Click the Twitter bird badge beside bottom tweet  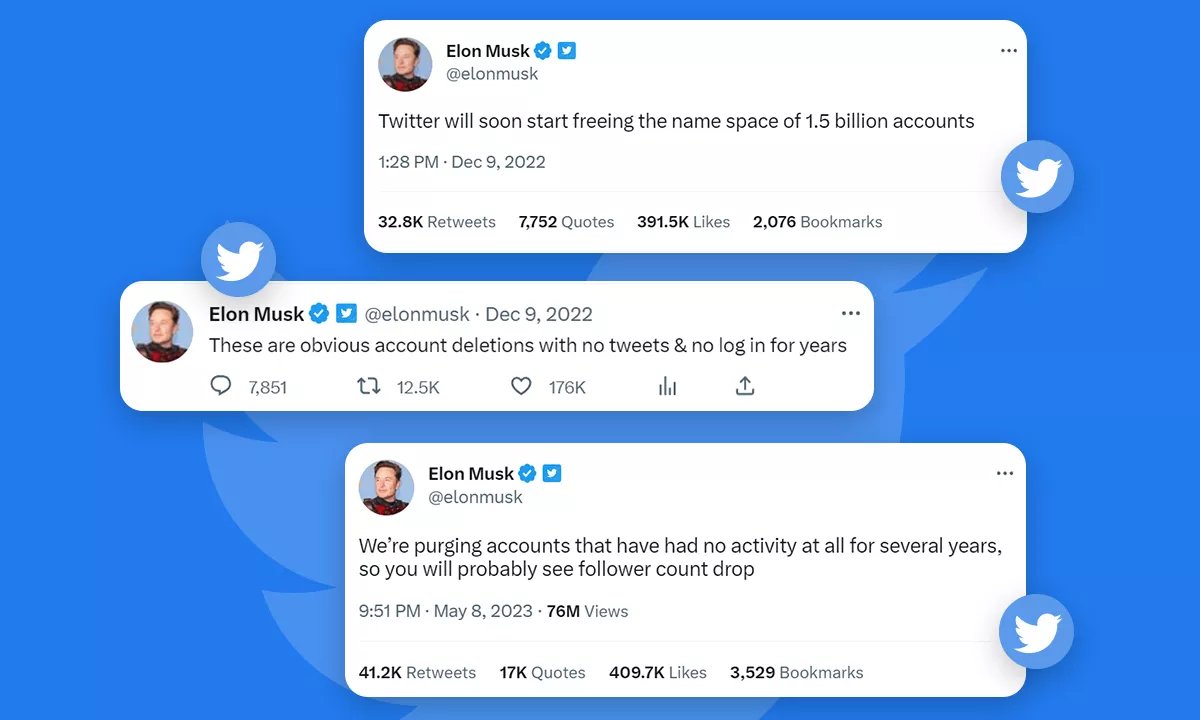click(x=1036, y=632)
